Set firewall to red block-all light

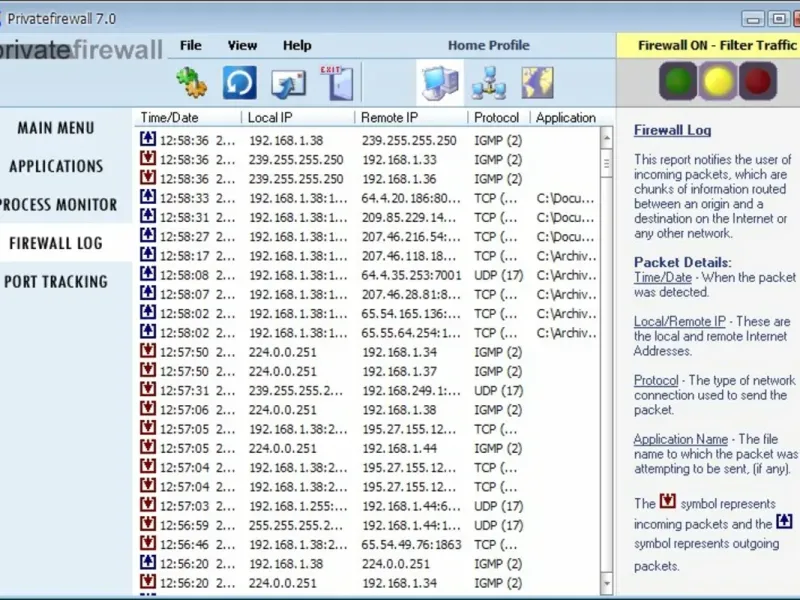[x=758, y=81]
